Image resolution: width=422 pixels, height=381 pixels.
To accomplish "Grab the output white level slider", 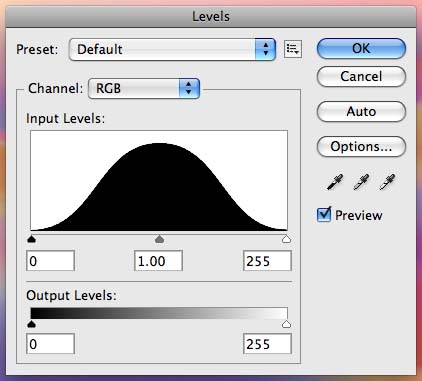I will click(x=286, y=324).
